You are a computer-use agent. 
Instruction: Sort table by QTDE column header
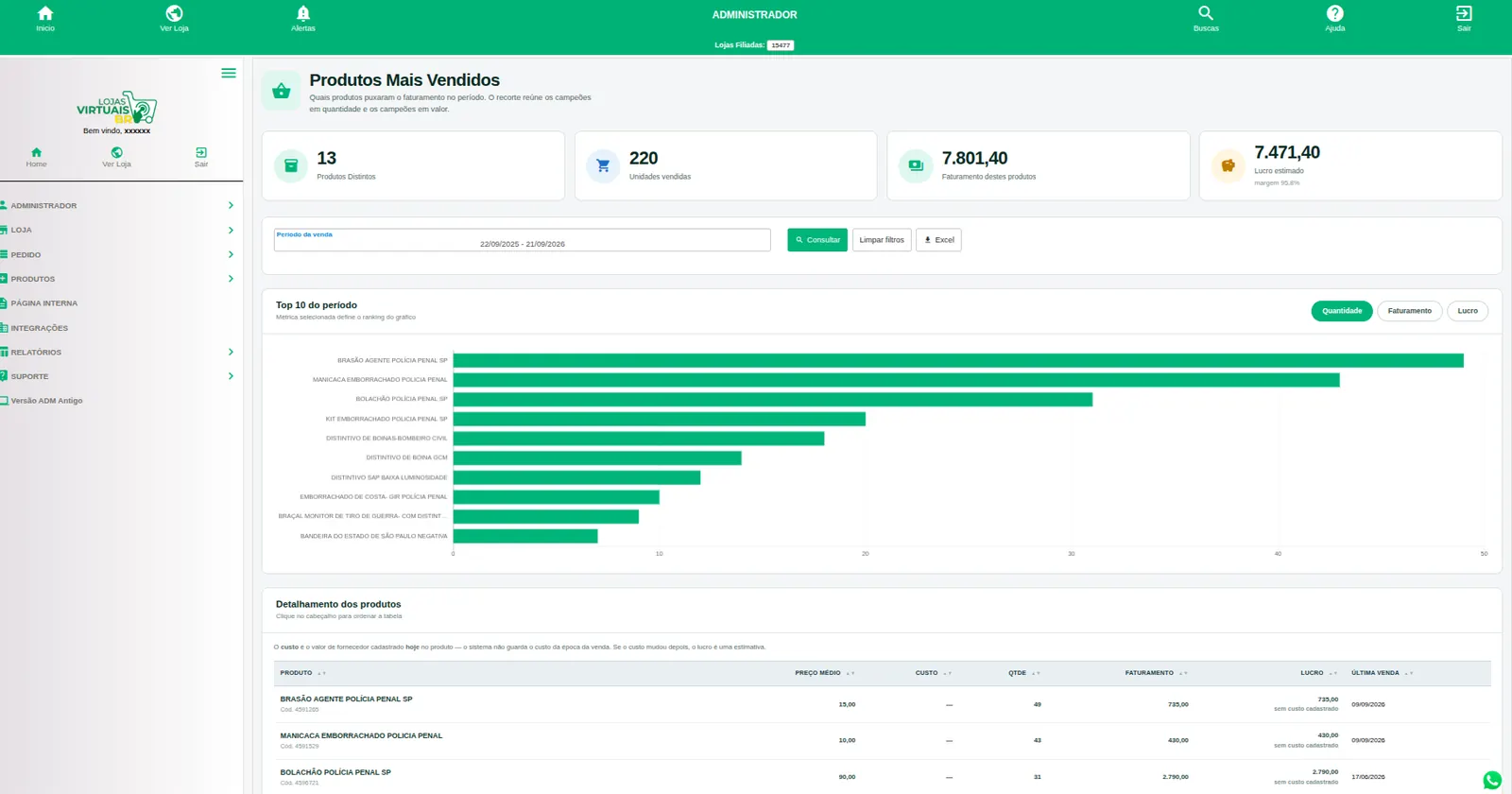[1023, 673]
